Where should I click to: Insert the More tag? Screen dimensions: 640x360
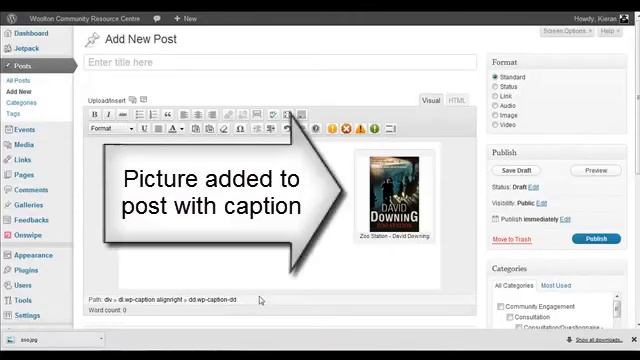click(x=257, y=115)
